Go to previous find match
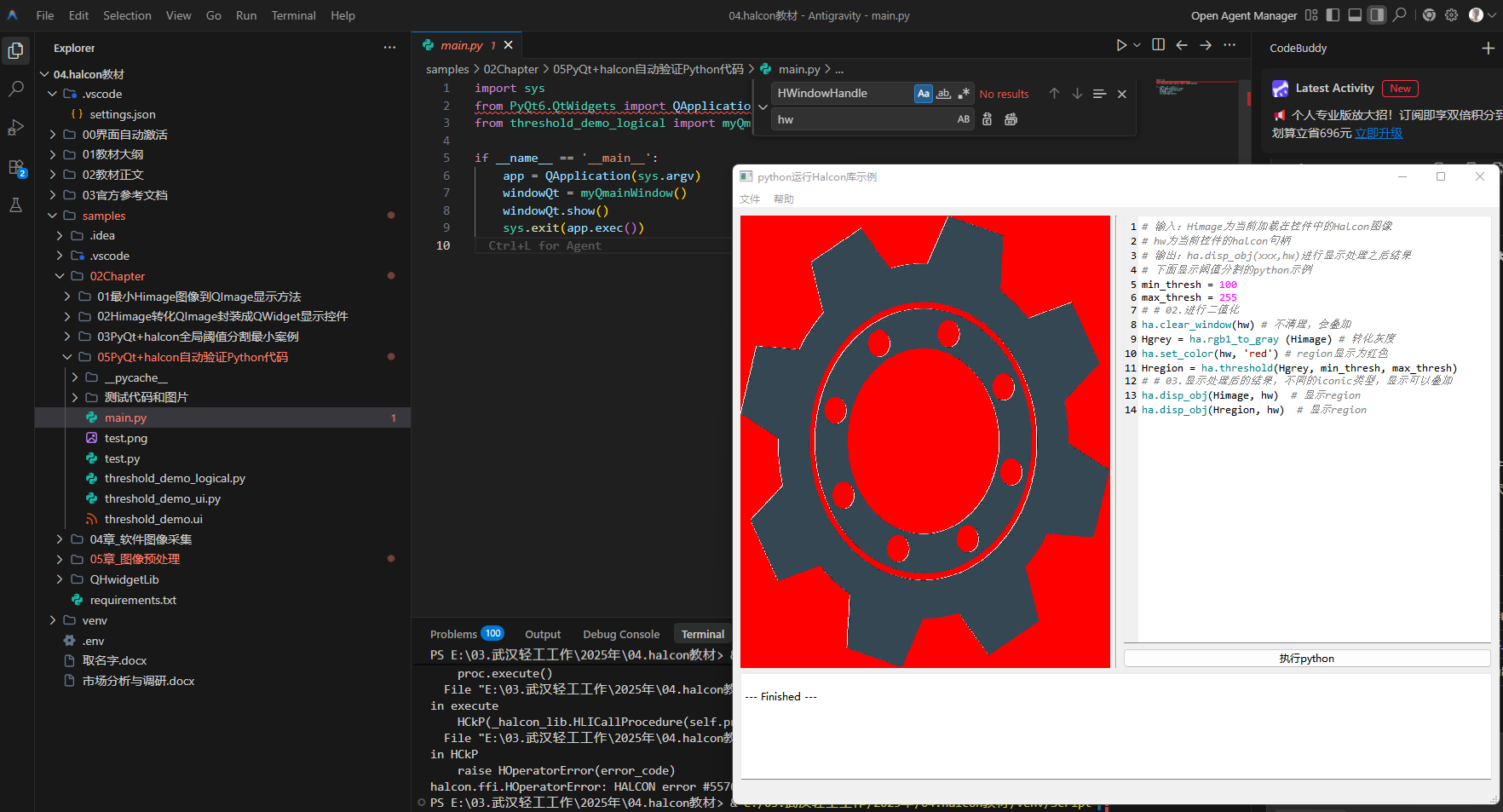Viewport: 1503px width, 812px height. click(1054, 94)
